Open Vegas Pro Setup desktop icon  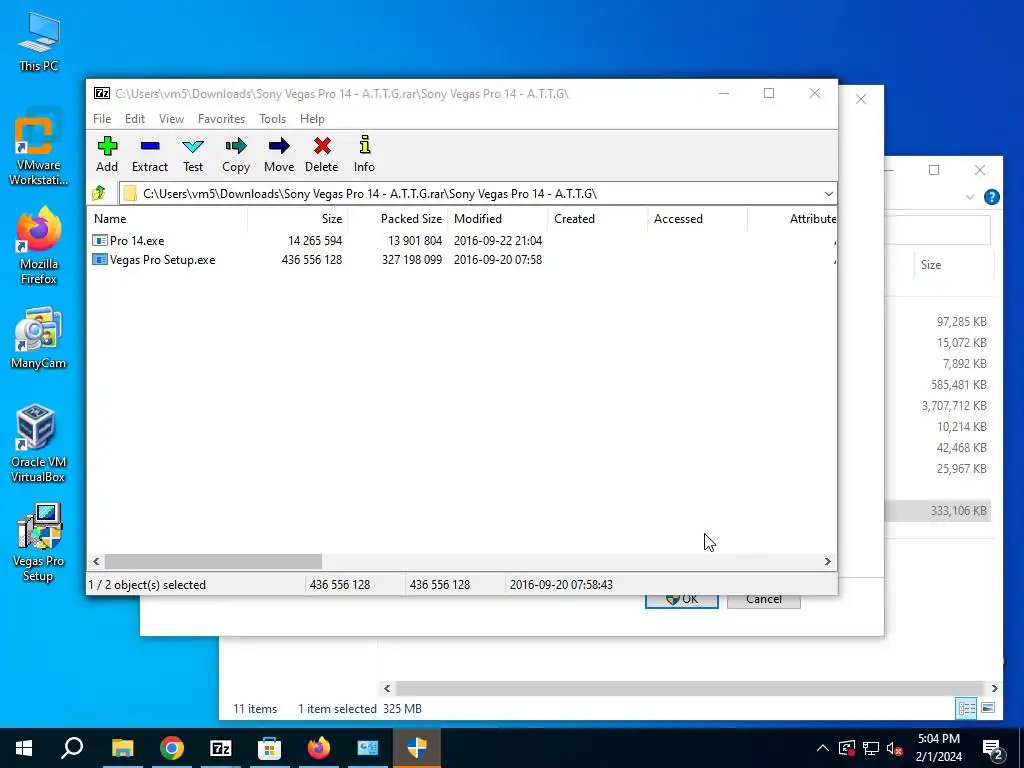tap(39, 543)
